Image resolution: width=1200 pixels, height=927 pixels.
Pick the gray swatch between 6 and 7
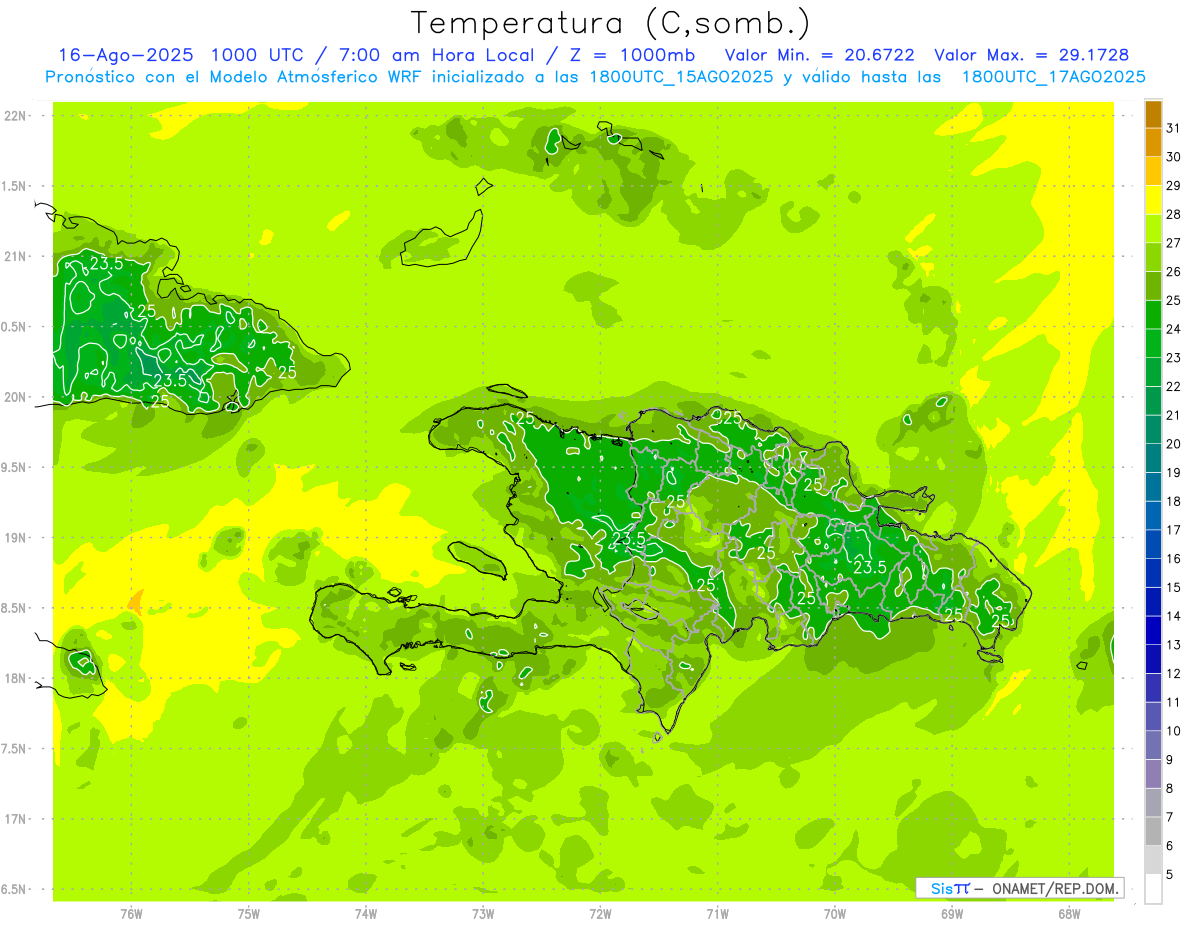pyautogui.click(x=1153, y=831)
